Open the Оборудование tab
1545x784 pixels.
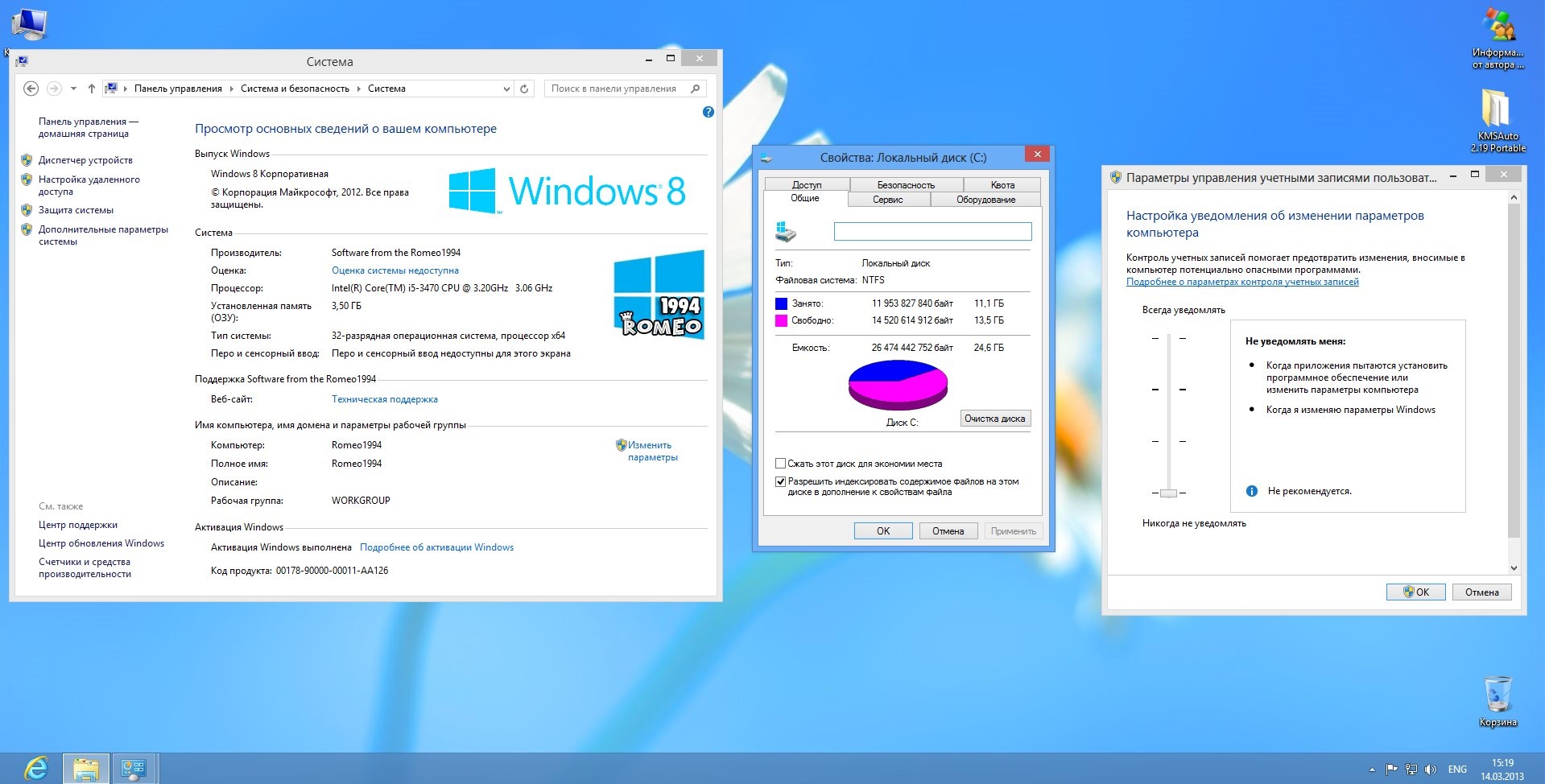(986, 199)
